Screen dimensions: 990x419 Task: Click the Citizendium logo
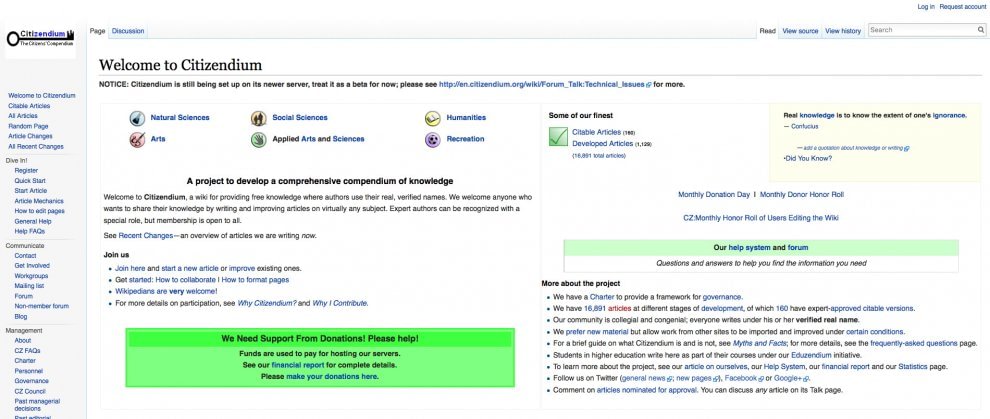point(40,38)
